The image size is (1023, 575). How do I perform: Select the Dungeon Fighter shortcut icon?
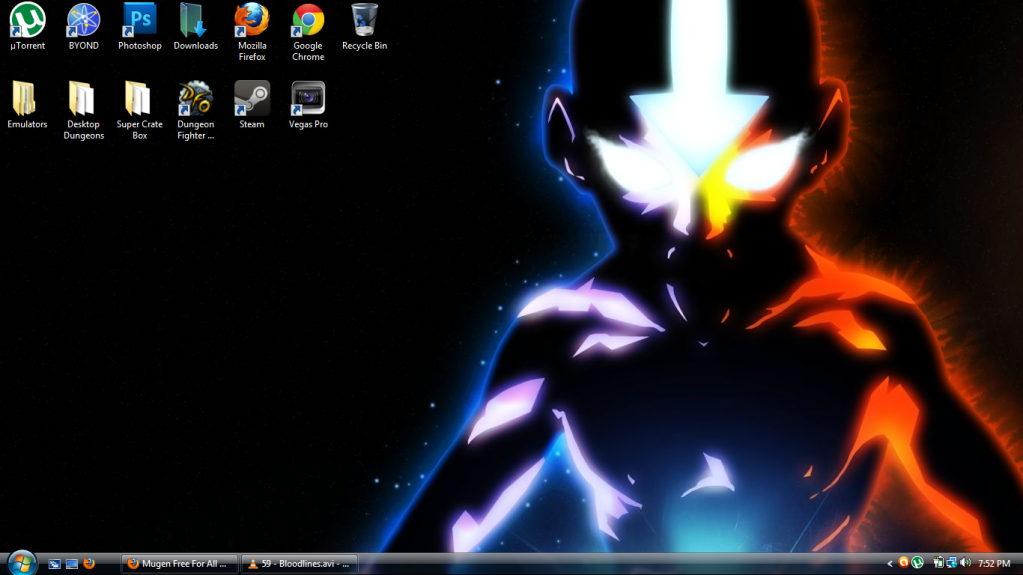click(196, 110)
